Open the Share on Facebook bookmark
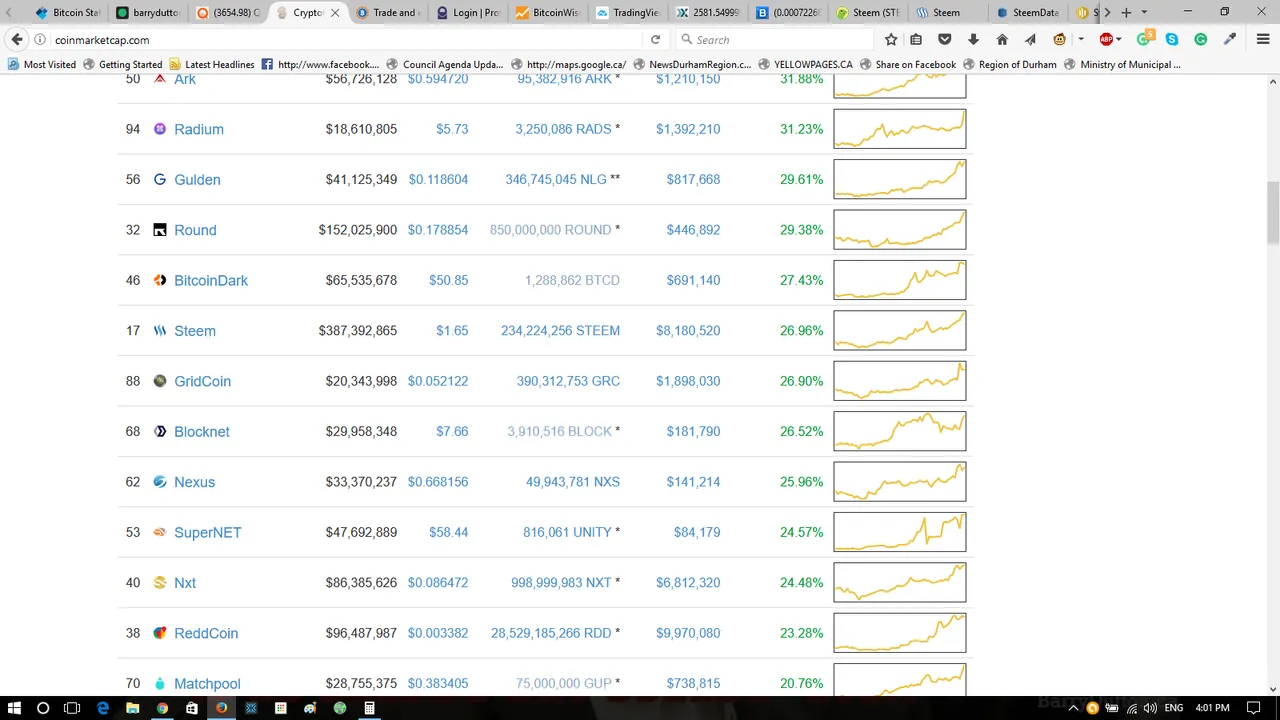The height and width of the screenshot is (720, 1280). [x=907, y=64]
